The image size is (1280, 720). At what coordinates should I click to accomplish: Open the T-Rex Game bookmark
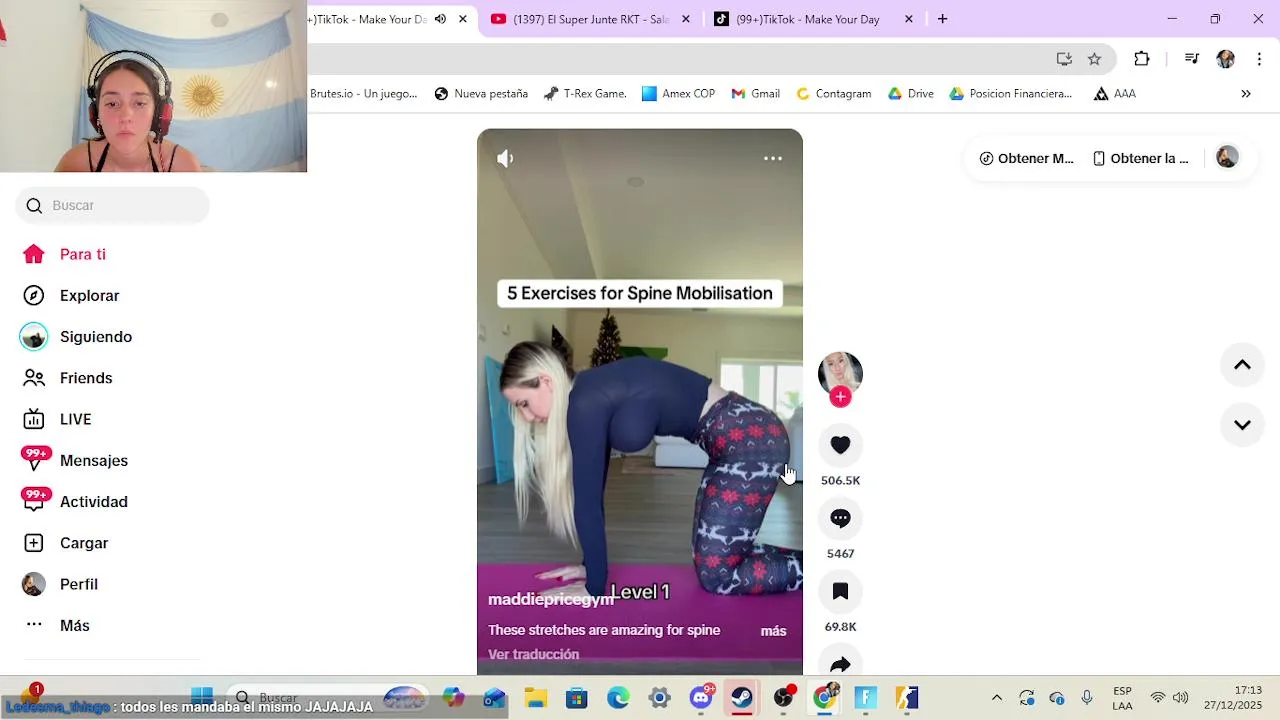point(585,94)
